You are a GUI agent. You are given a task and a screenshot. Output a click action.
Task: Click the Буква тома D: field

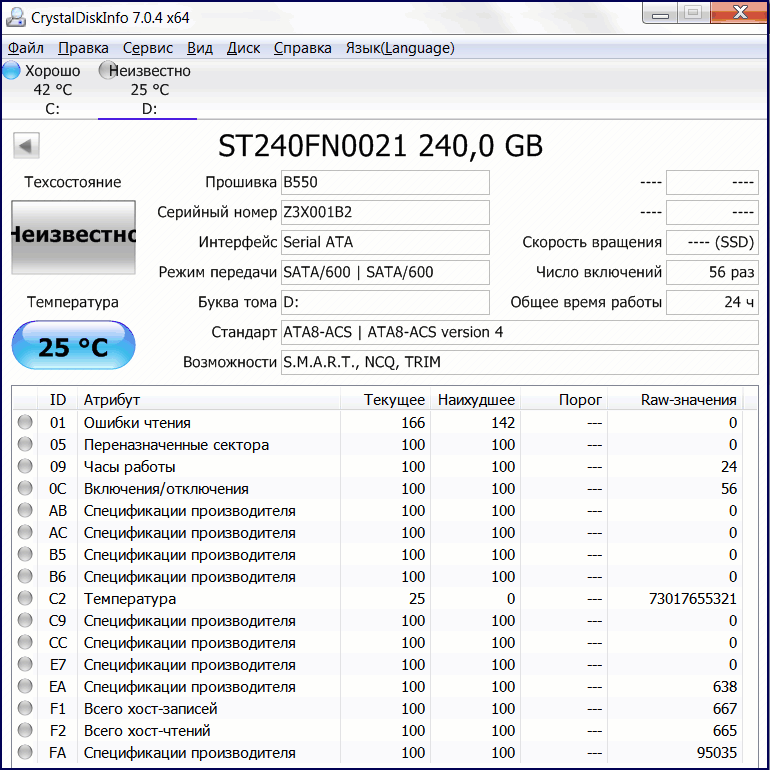[x=385, y=302]
